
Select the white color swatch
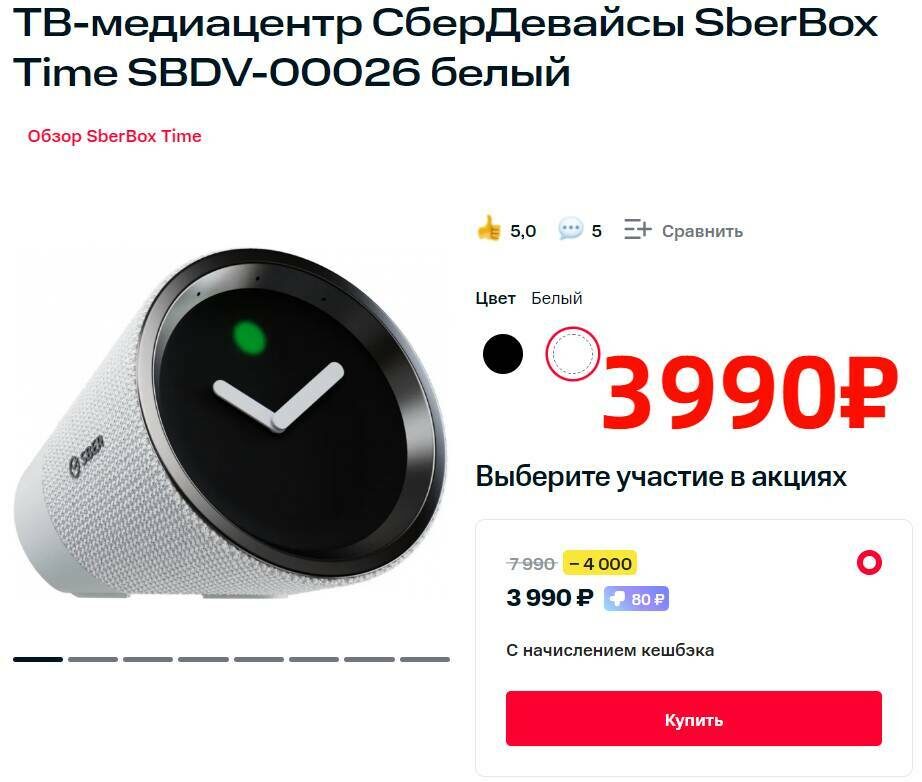pyautogui.click(x=572, y=353)
